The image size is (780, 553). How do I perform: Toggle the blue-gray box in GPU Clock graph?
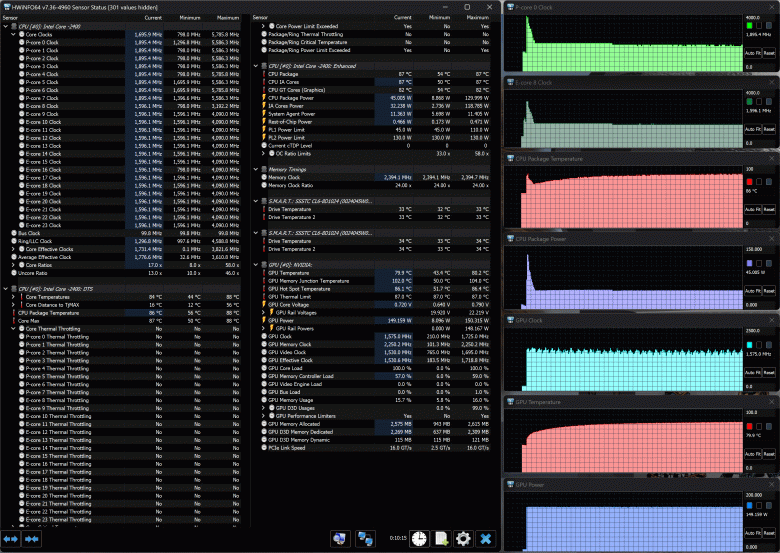click(x=769, y=345)
